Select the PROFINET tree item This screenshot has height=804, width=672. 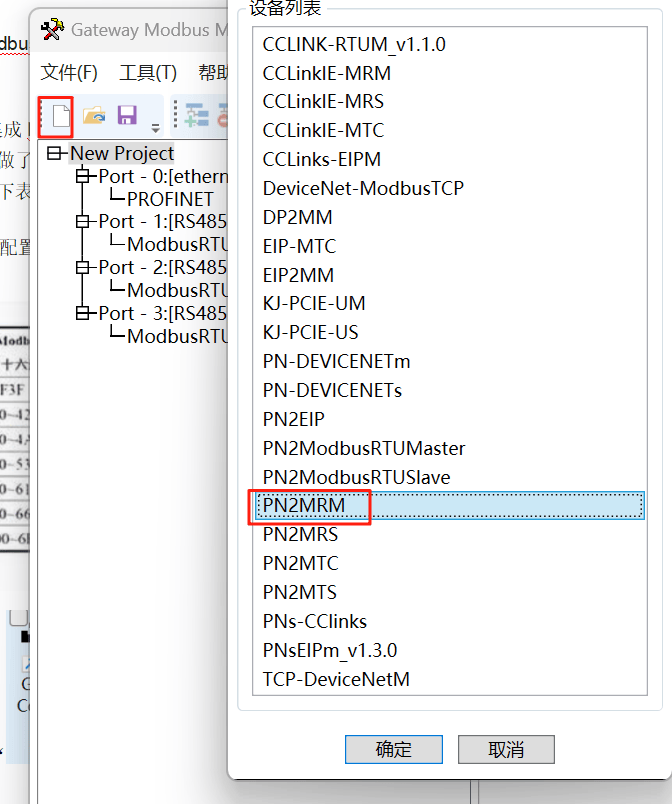click(170, 199)
